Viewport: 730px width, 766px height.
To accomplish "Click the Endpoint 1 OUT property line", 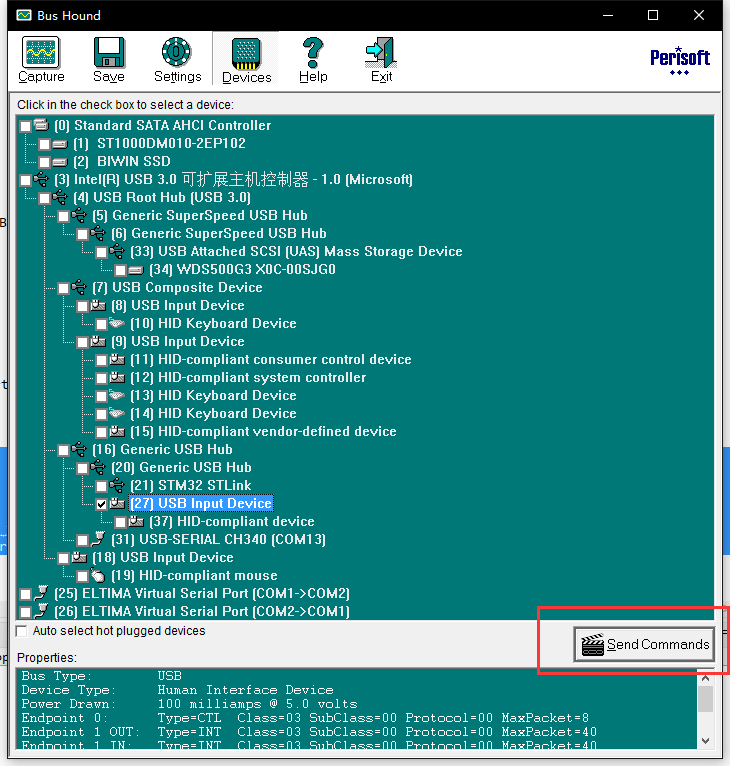I will click(309, 732).
